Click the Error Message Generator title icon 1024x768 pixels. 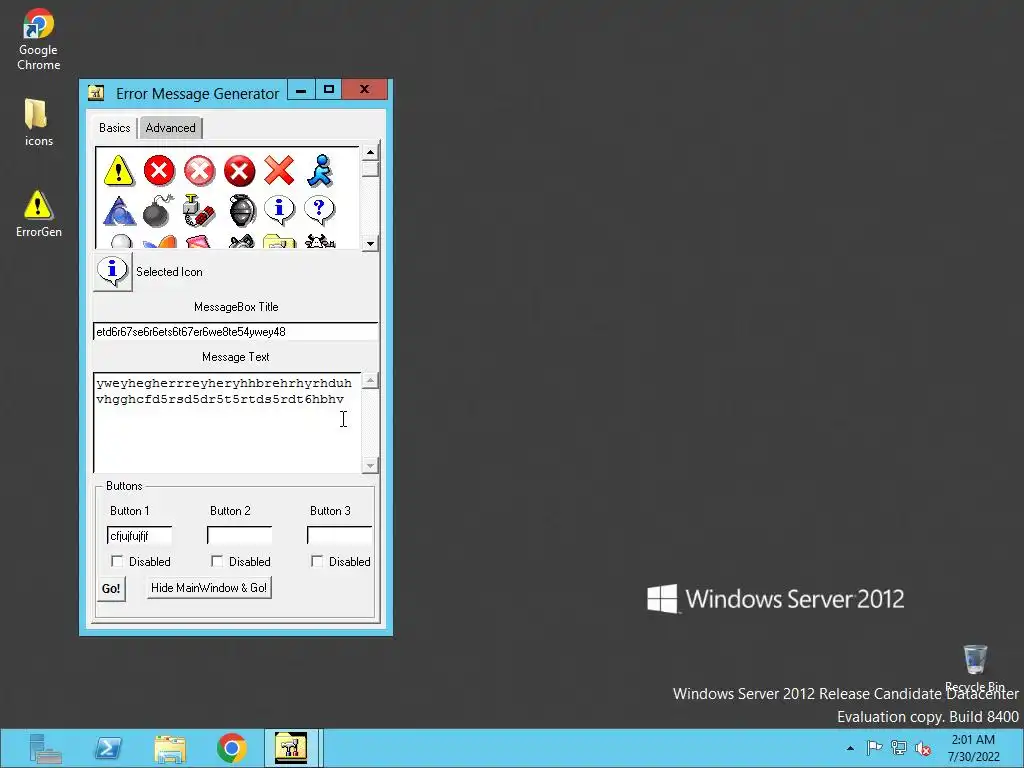(x=96, y=93)
